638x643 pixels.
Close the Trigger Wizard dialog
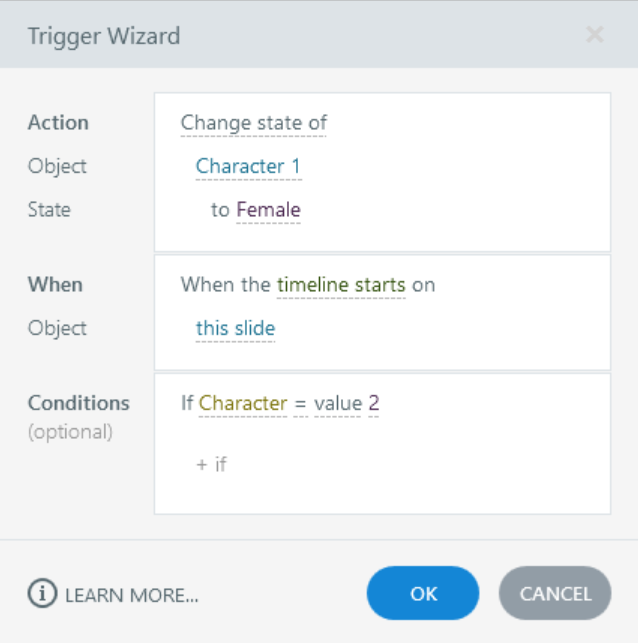tap(594, 35)
